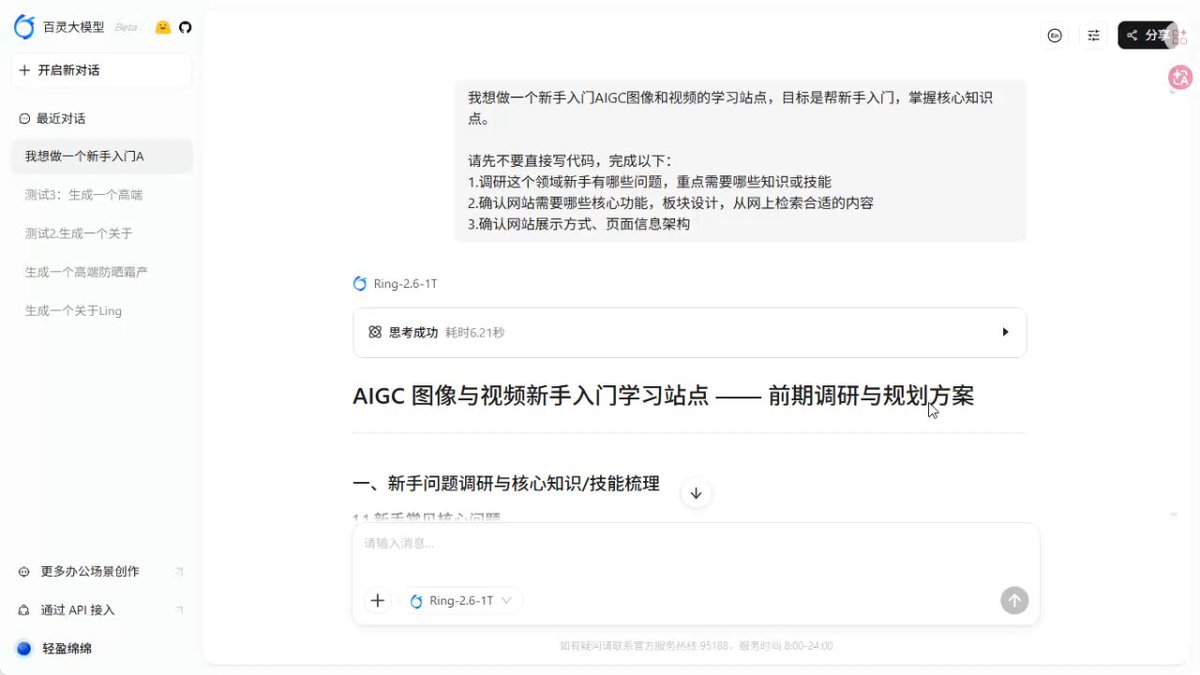The width and height of the screenshot is (1200, 675).
Task: Click the user message bubble text
Action: pos(740,161)
